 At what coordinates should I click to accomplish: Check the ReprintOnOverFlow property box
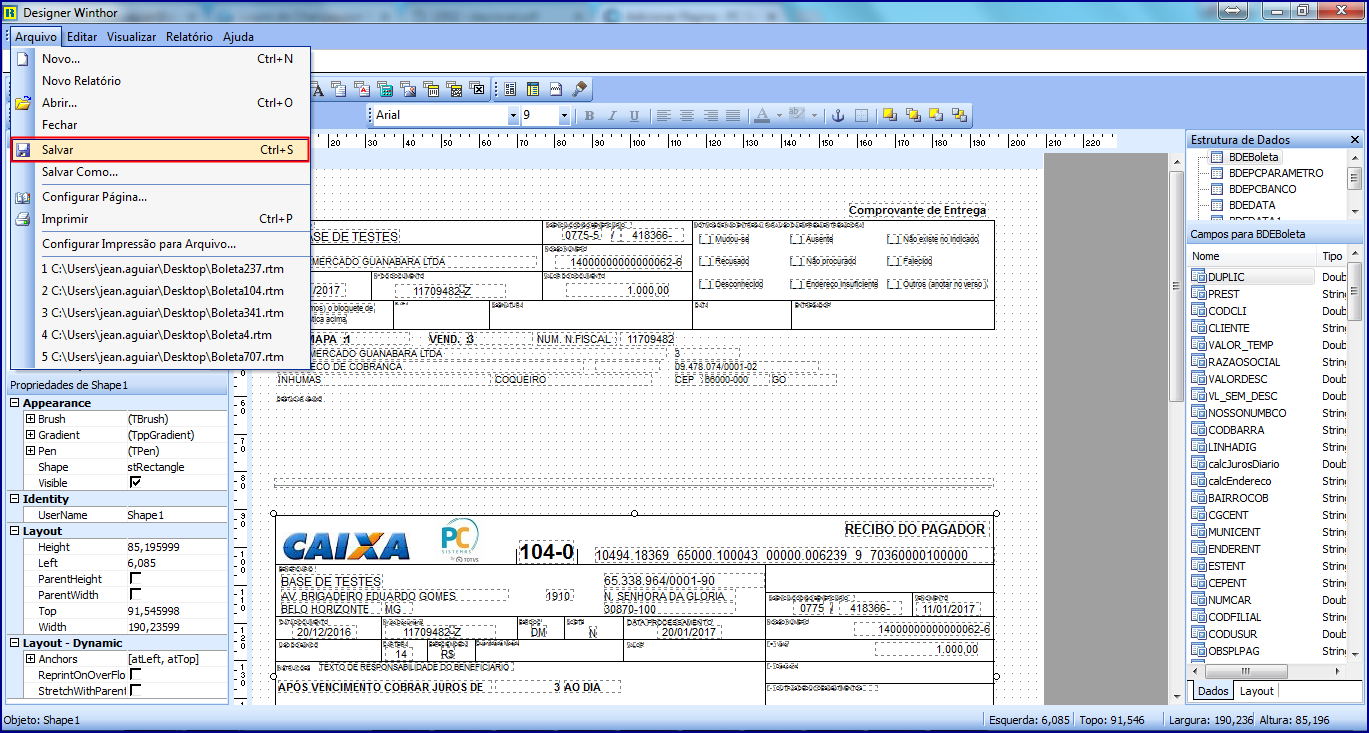pos(135,675)
